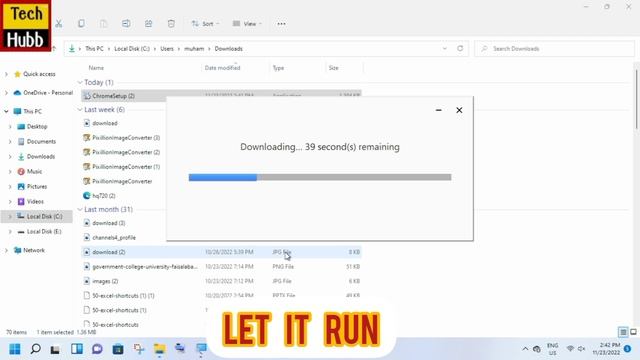Sort by the Type column header
The image size is (640, 360).
(x=278, y=68)
